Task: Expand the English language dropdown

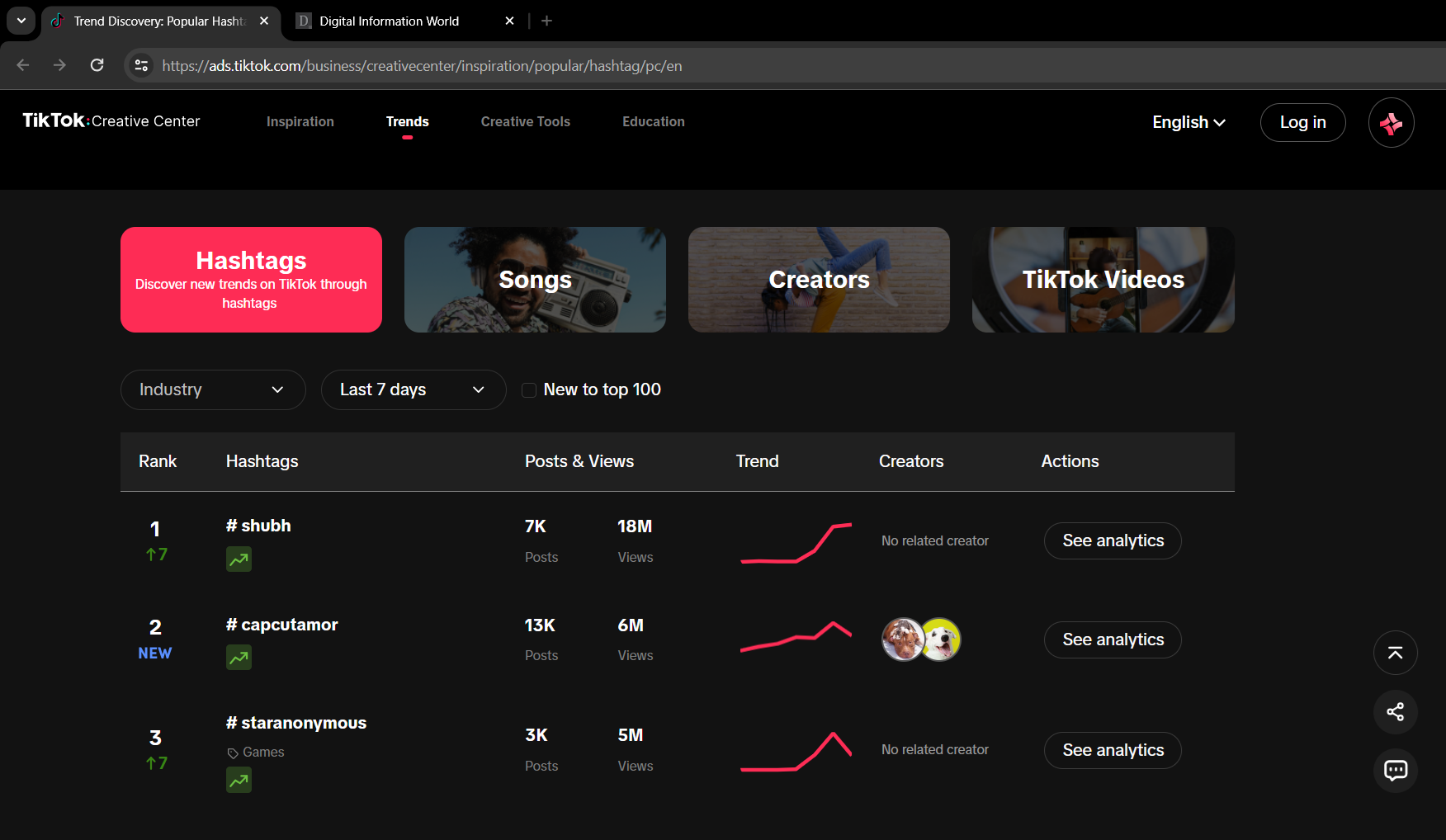Action: pyautogui.click(x=1188, y=122)
